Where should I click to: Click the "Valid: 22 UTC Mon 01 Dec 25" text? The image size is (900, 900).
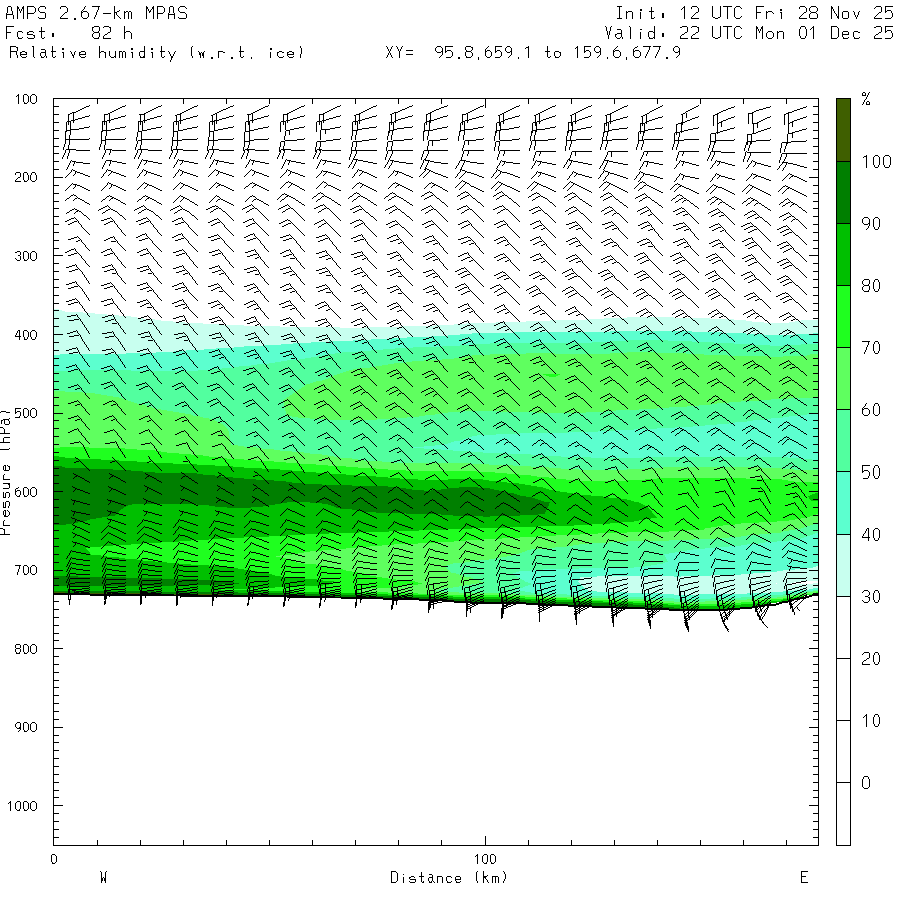coord(749,33)
